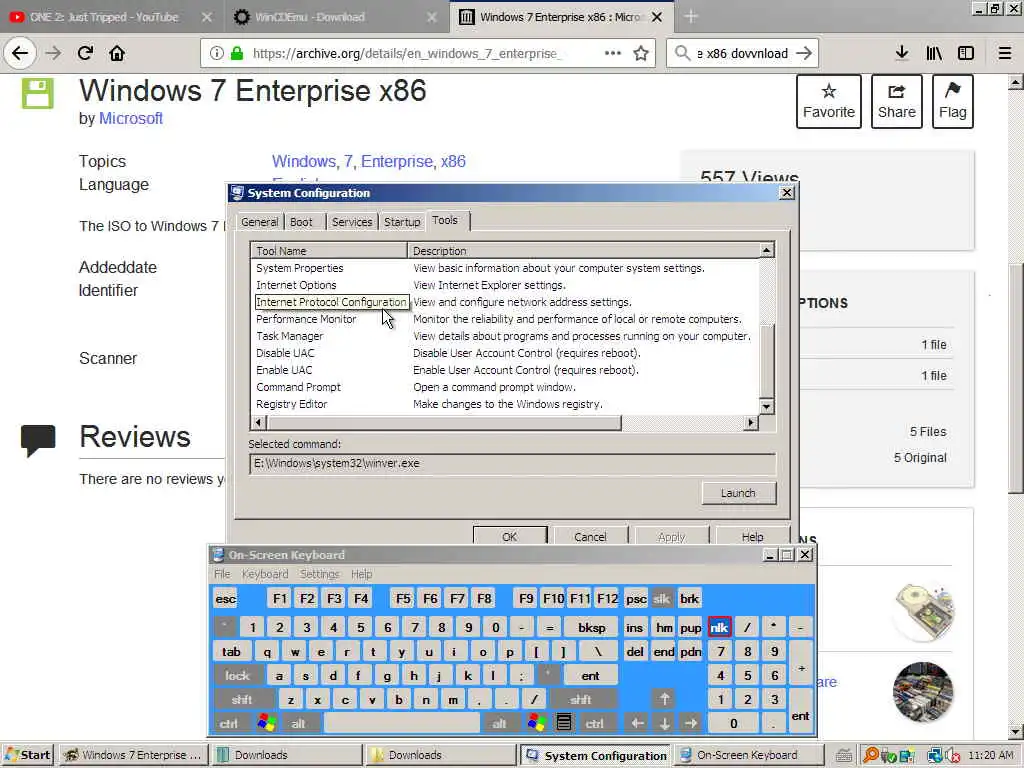Viewport: 1024px width, 768px height.
Task: Open the Windows Start button
Action: point(27,755)
